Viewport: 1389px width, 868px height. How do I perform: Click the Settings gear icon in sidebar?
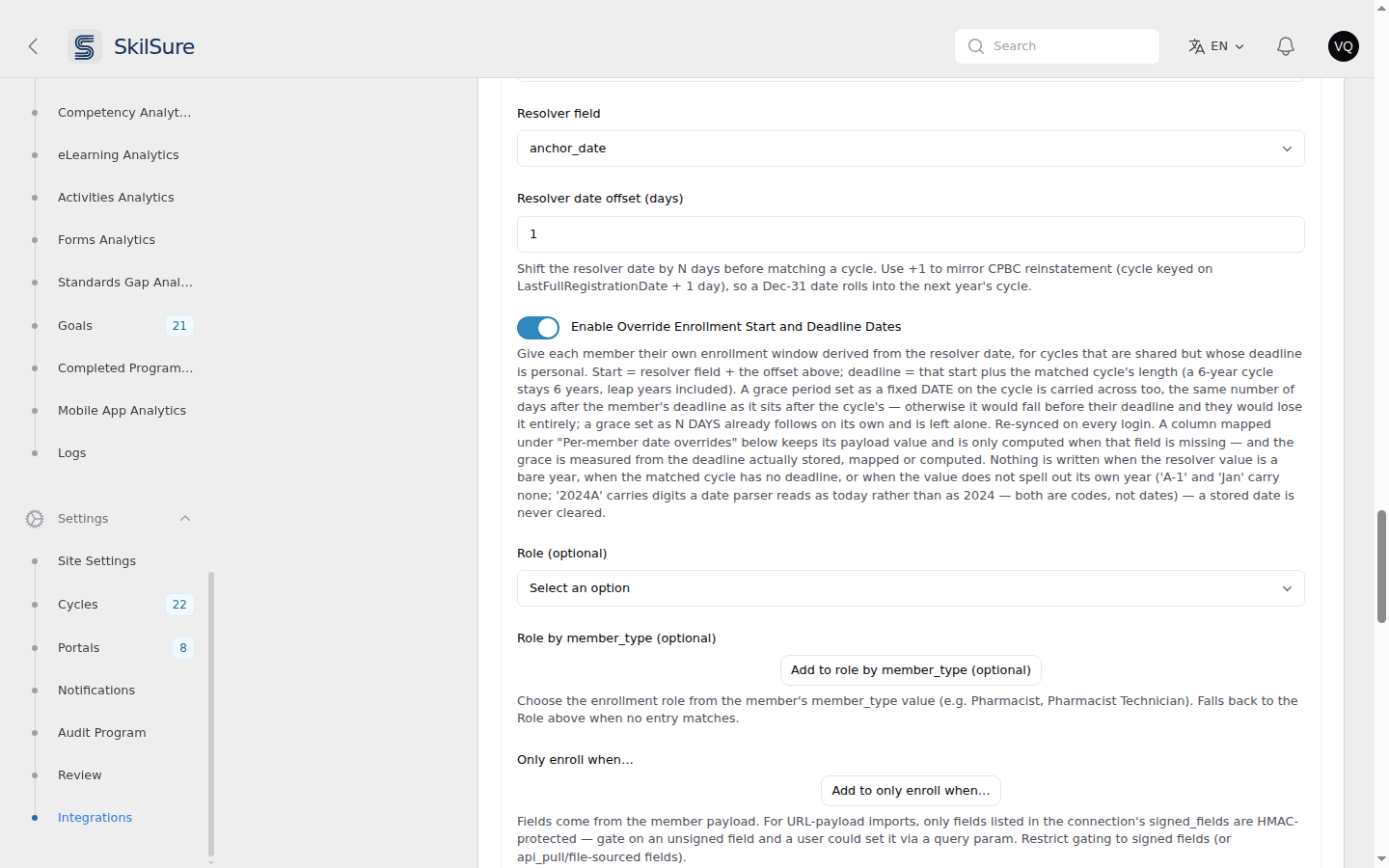tap(35, 519)
